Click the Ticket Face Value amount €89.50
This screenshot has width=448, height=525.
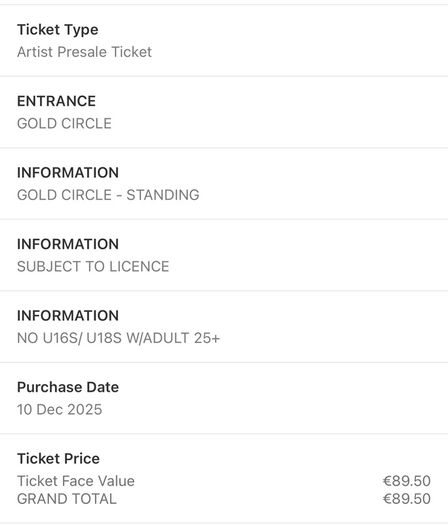tap(406, 481)
